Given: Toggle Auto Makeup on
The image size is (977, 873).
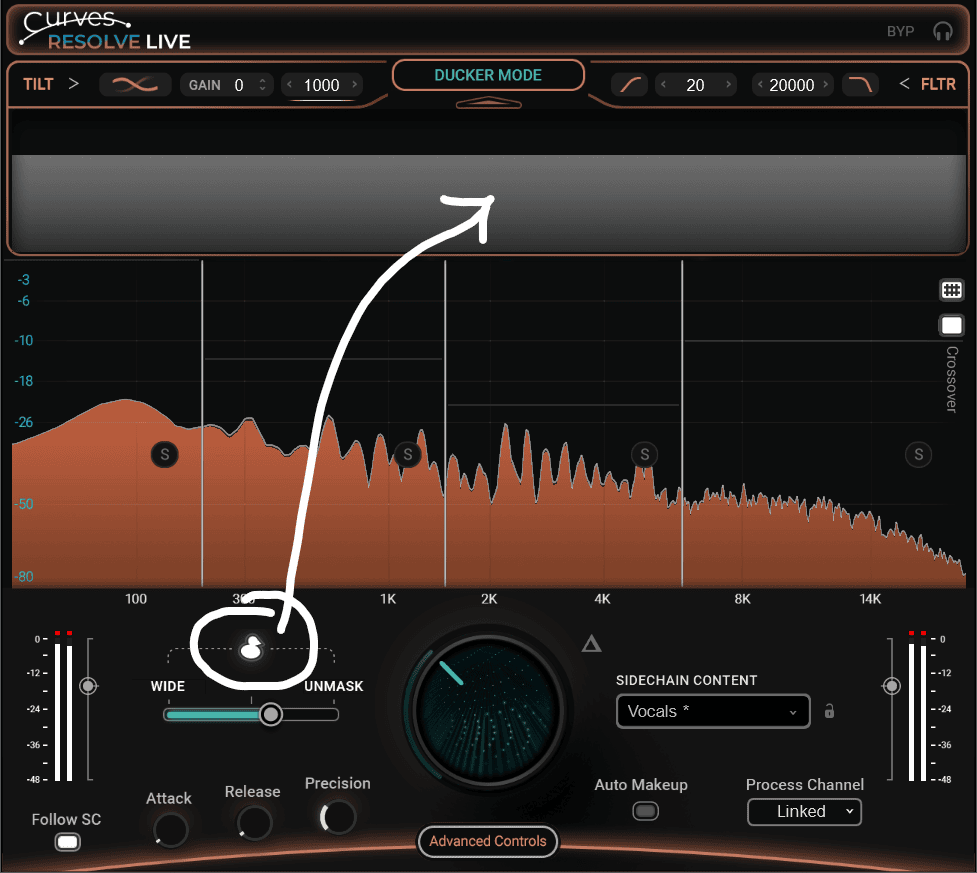Looking at the screenshot, I should click(646, 811).
